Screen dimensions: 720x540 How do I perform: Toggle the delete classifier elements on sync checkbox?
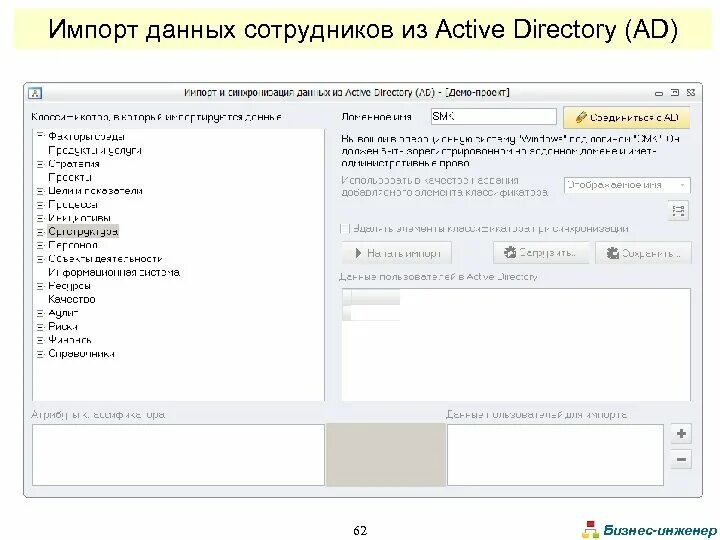(x=345, y=228)
